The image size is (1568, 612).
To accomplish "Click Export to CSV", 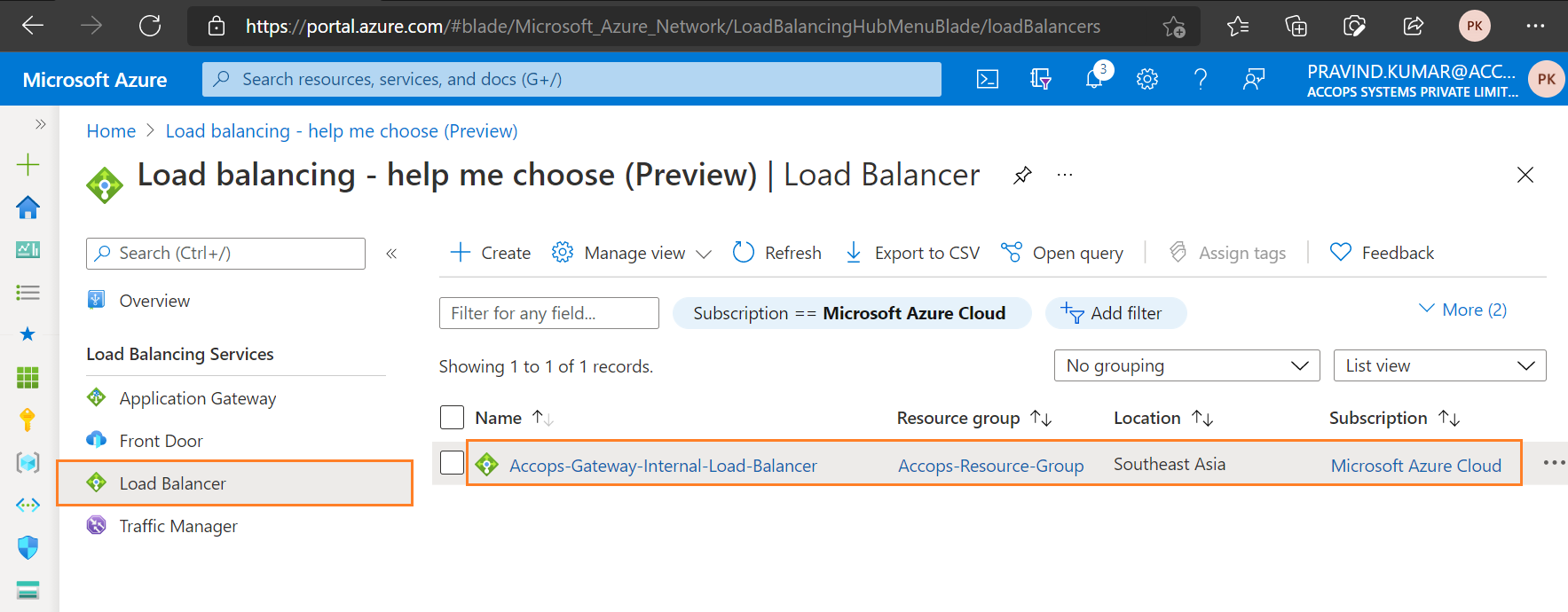I will pyautogui.click(x=912, y=253).
